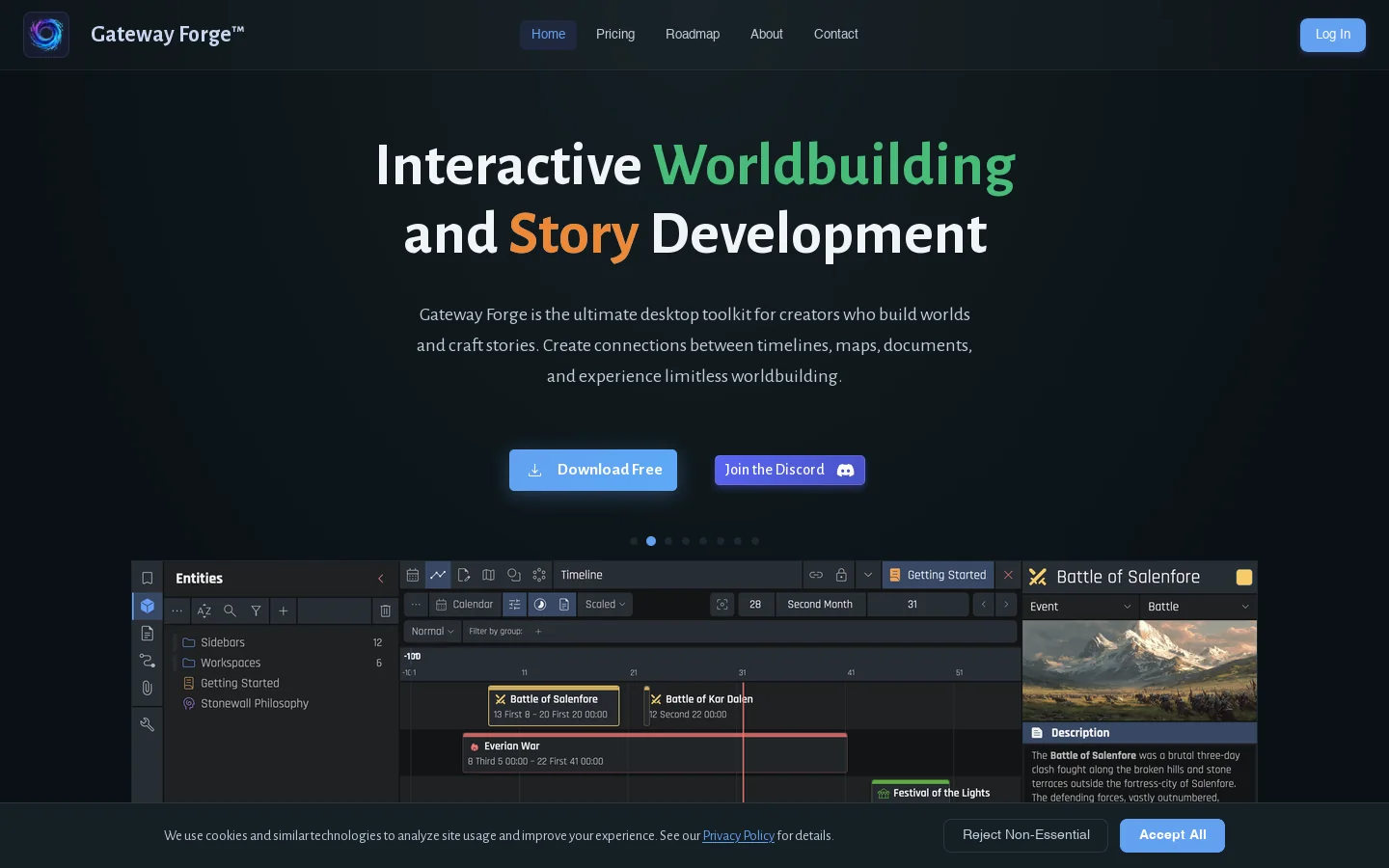
Task: Switch to the Getting Started tab
Action: click(938, 575)
